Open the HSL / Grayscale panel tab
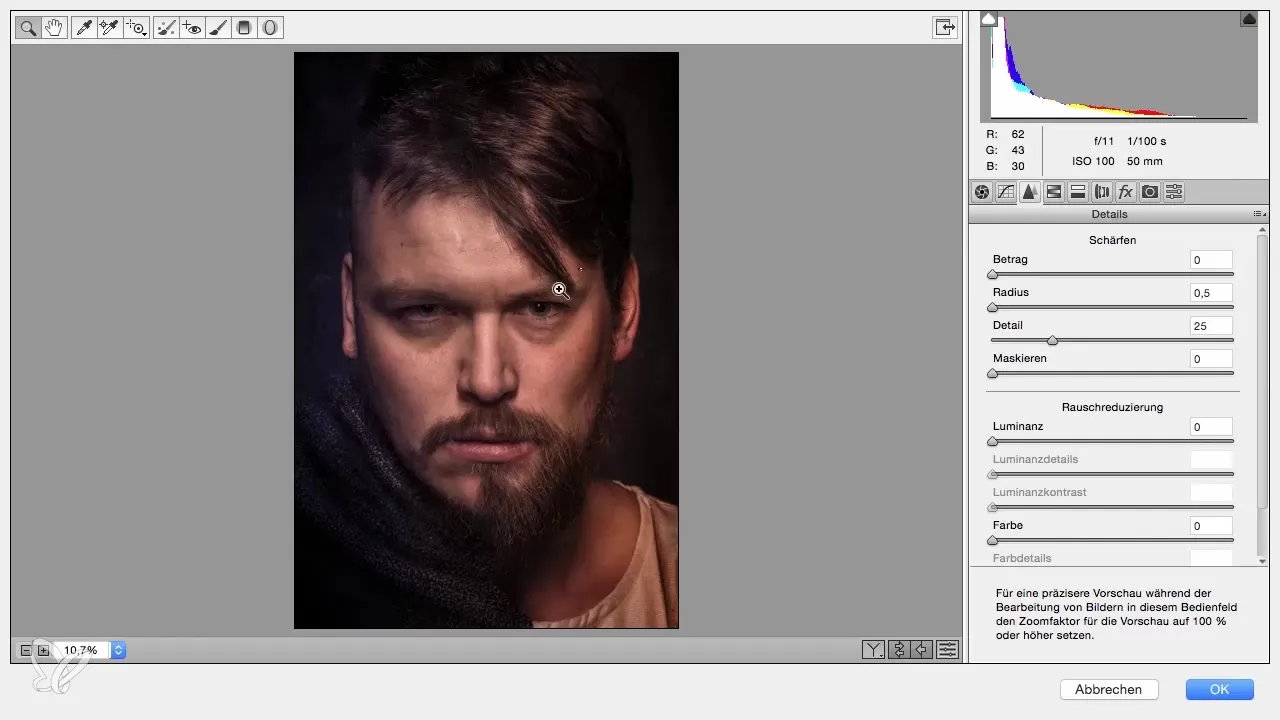The width and height of the screenshot is (1280, 720). (x=1054, y=192)
